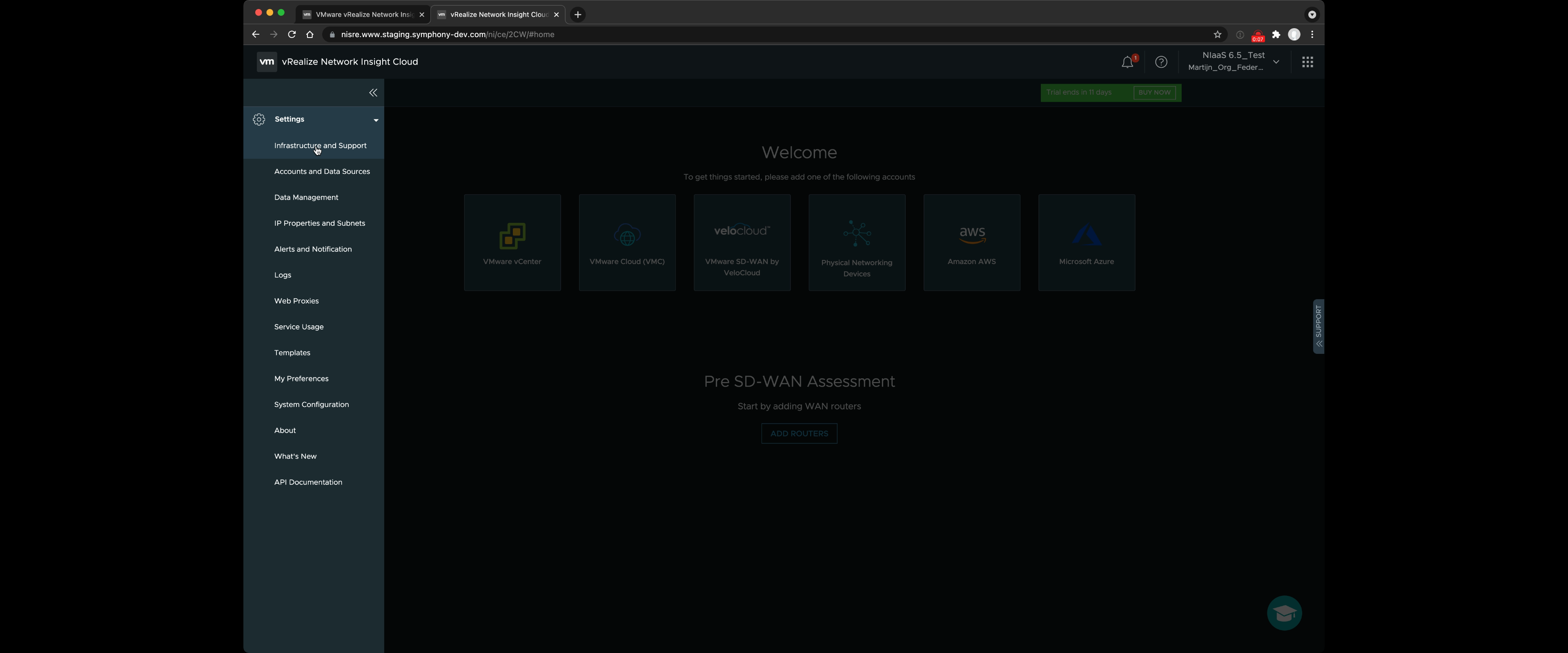Open System Configuration

312,404
